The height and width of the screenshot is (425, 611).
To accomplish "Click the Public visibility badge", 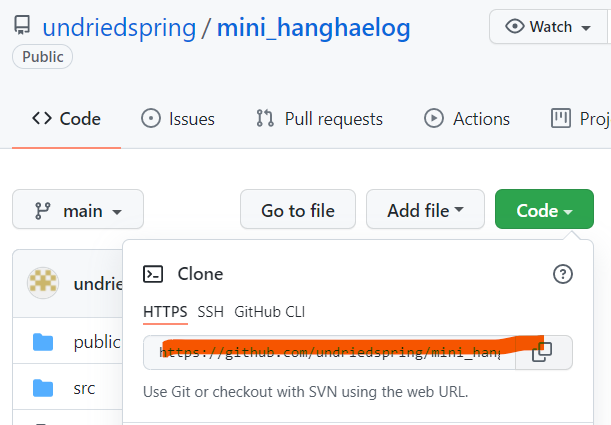I will pyautogui.click(x=42, y=57).
